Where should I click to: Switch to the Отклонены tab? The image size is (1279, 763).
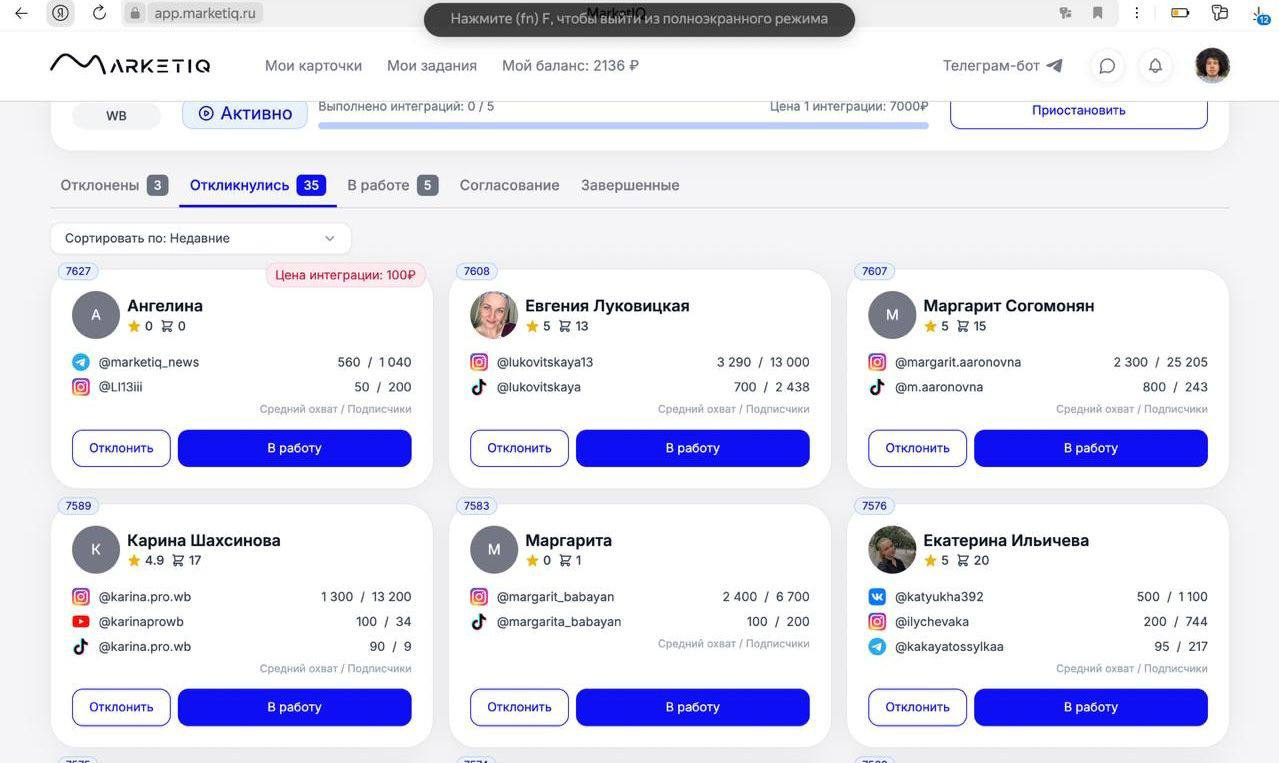point(114,185)
